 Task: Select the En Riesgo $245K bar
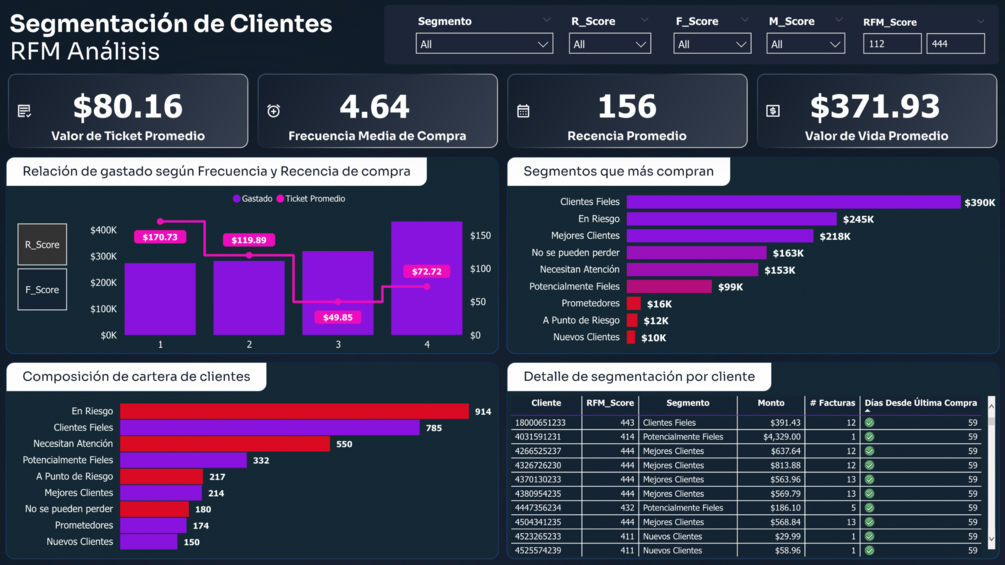point(731,219)
